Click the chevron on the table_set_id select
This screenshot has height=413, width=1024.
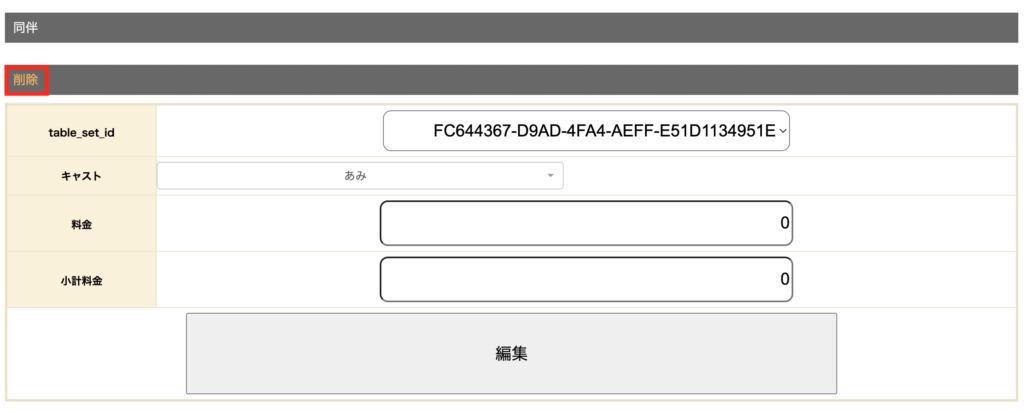[782, 131]
